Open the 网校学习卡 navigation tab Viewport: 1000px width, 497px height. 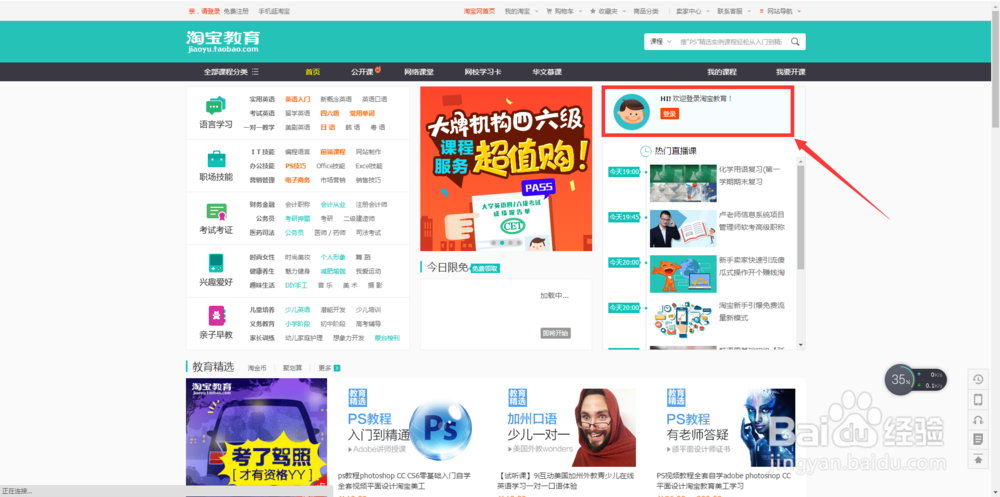click(x=483, y=71)
